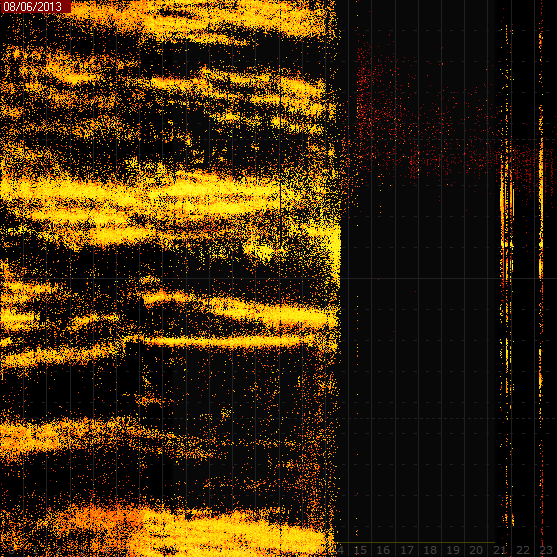Select hour 17 on the time axis
Viewport: 557px width, 557px height.
click(407, 550)
